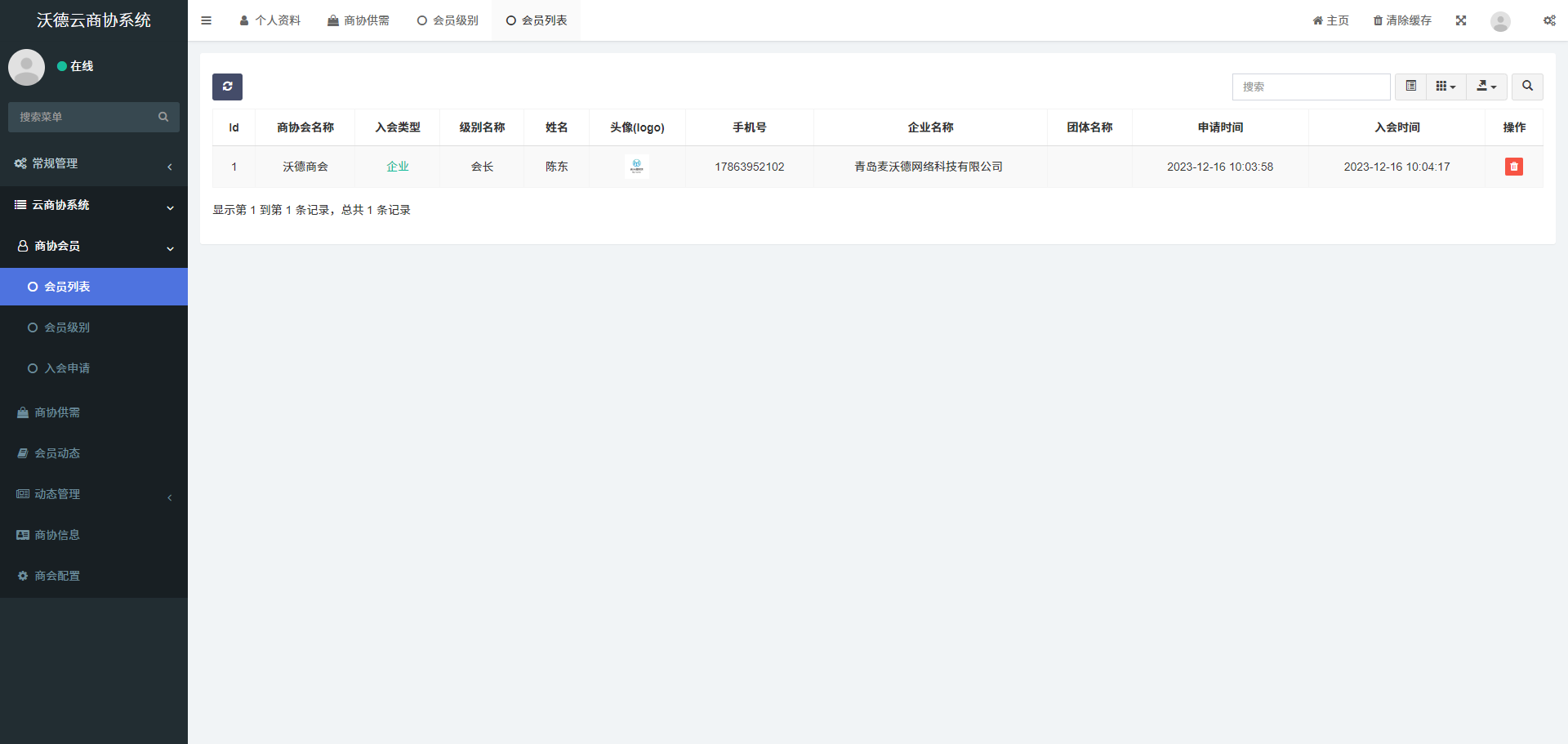Collapse the 商协会员 submenu
1568x744 pixels.
94,246
